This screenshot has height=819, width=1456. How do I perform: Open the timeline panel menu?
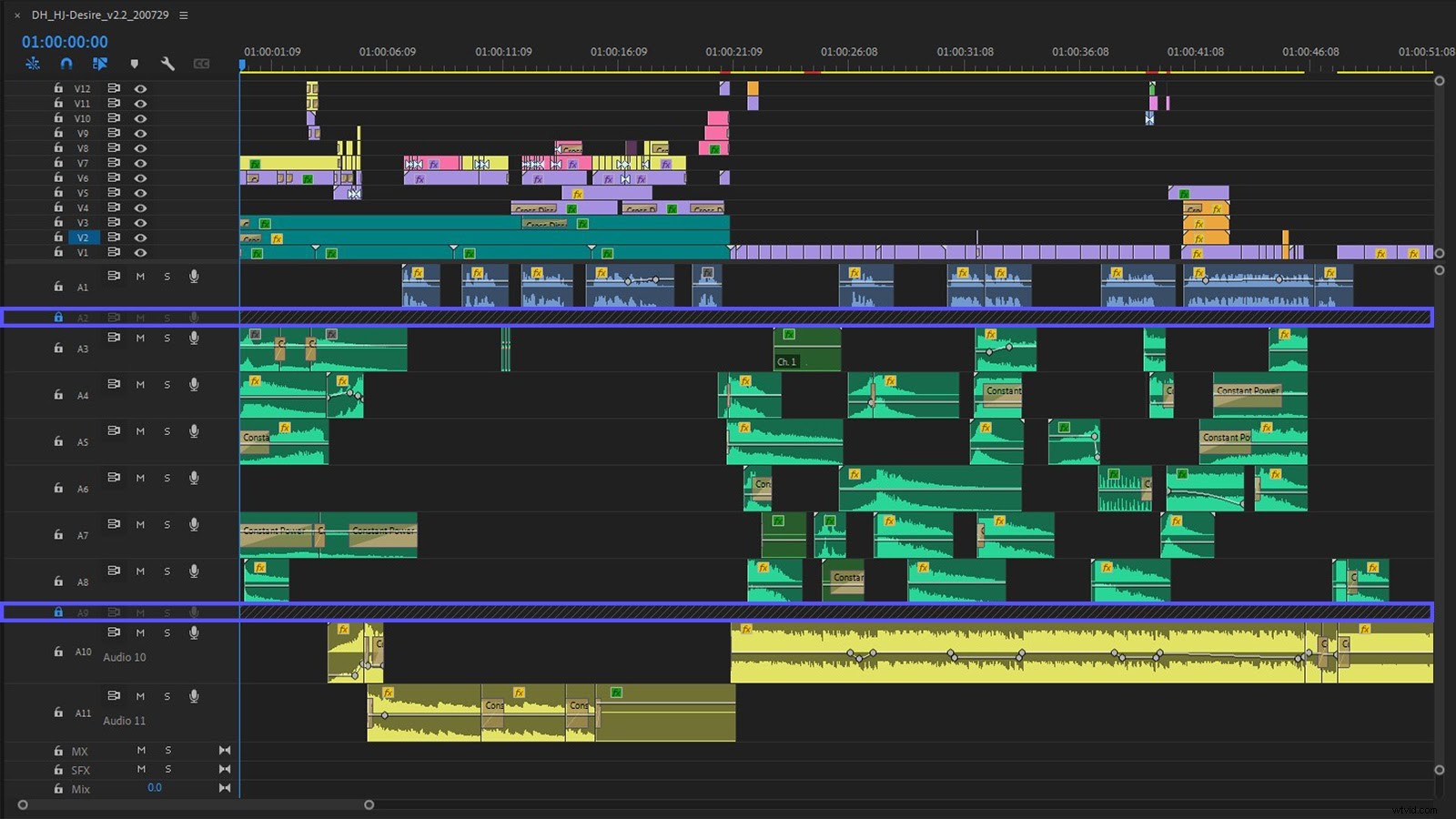182,15
